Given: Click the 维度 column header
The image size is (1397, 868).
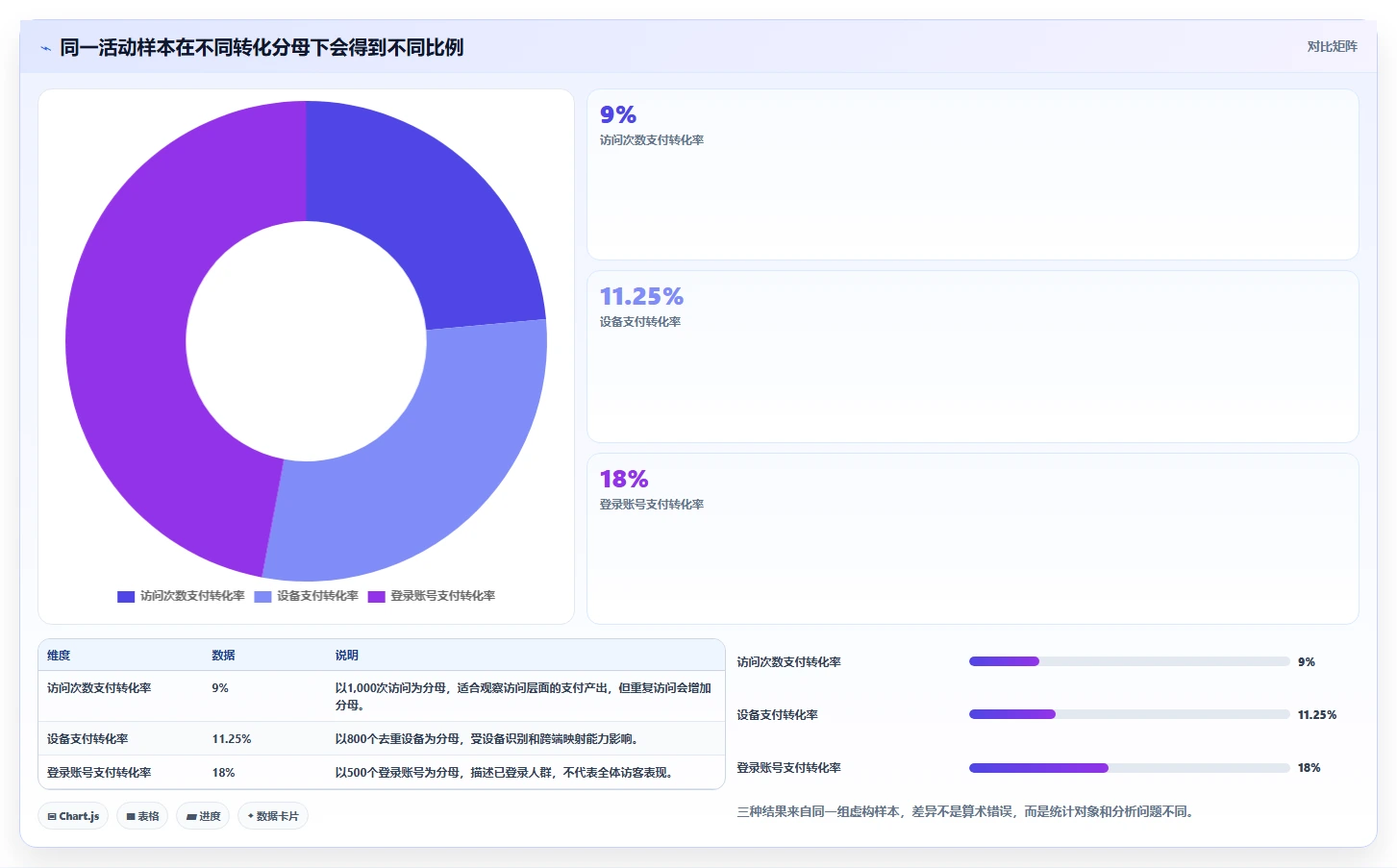Looking at the screenshot, I should click(x=59, y=656).
